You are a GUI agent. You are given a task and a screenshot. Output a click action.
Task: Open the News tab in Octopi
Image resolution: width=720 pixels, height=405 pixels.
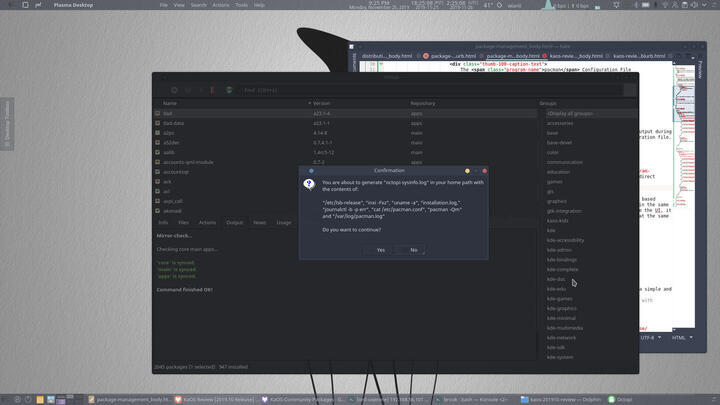click(x=259, y=222)
